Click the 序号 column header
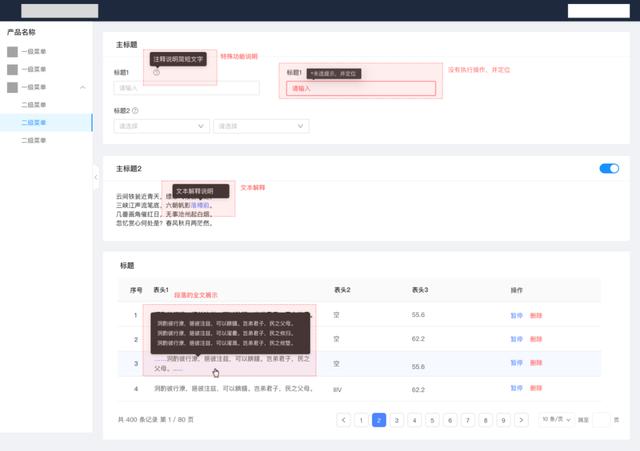640x451 pixels. click(136, 290)
